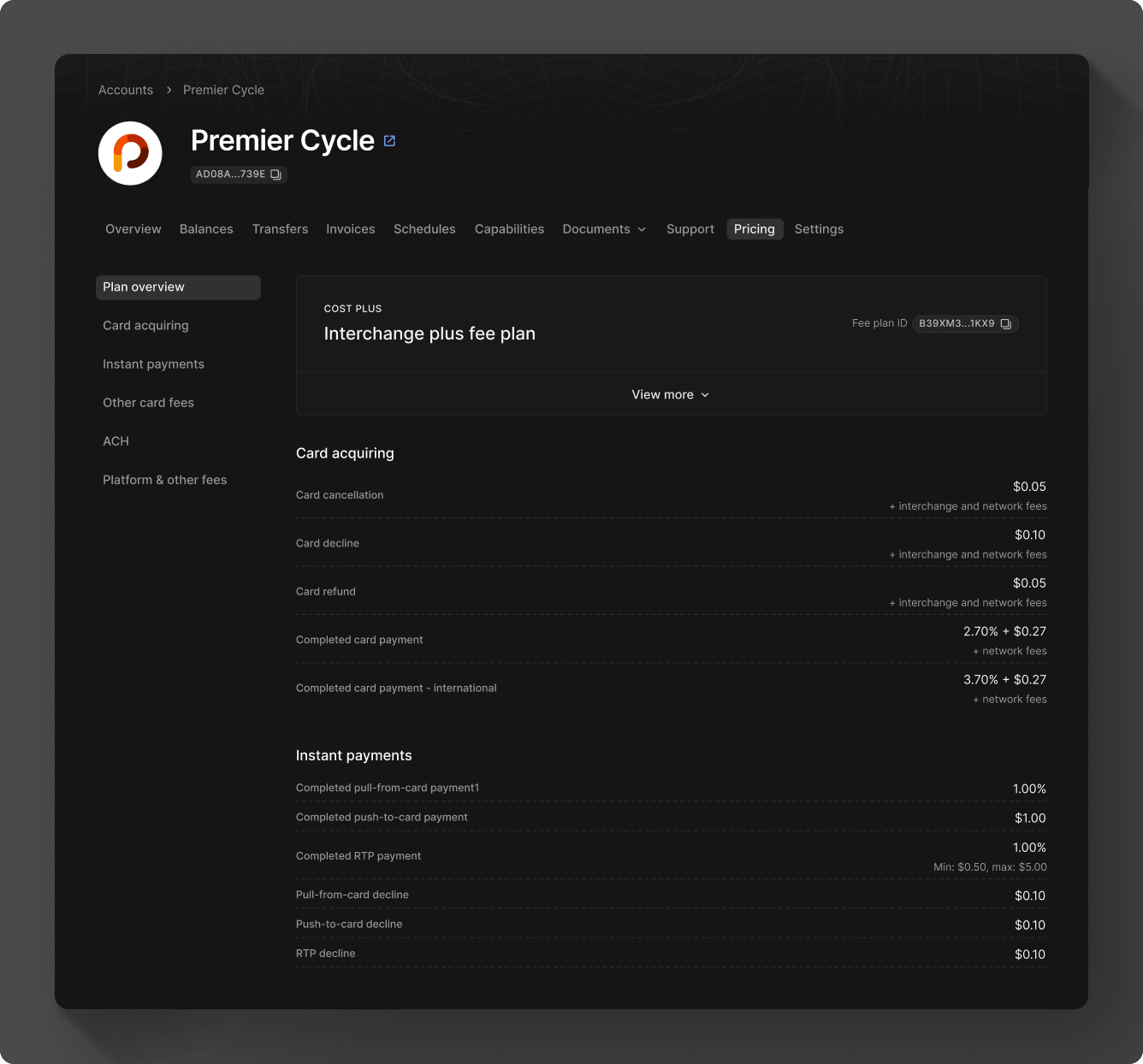Image resolution: width=1143 pixels, height=1064 pixels.
Task: Expand View more in fee plan card
Action: click(671, 394)
